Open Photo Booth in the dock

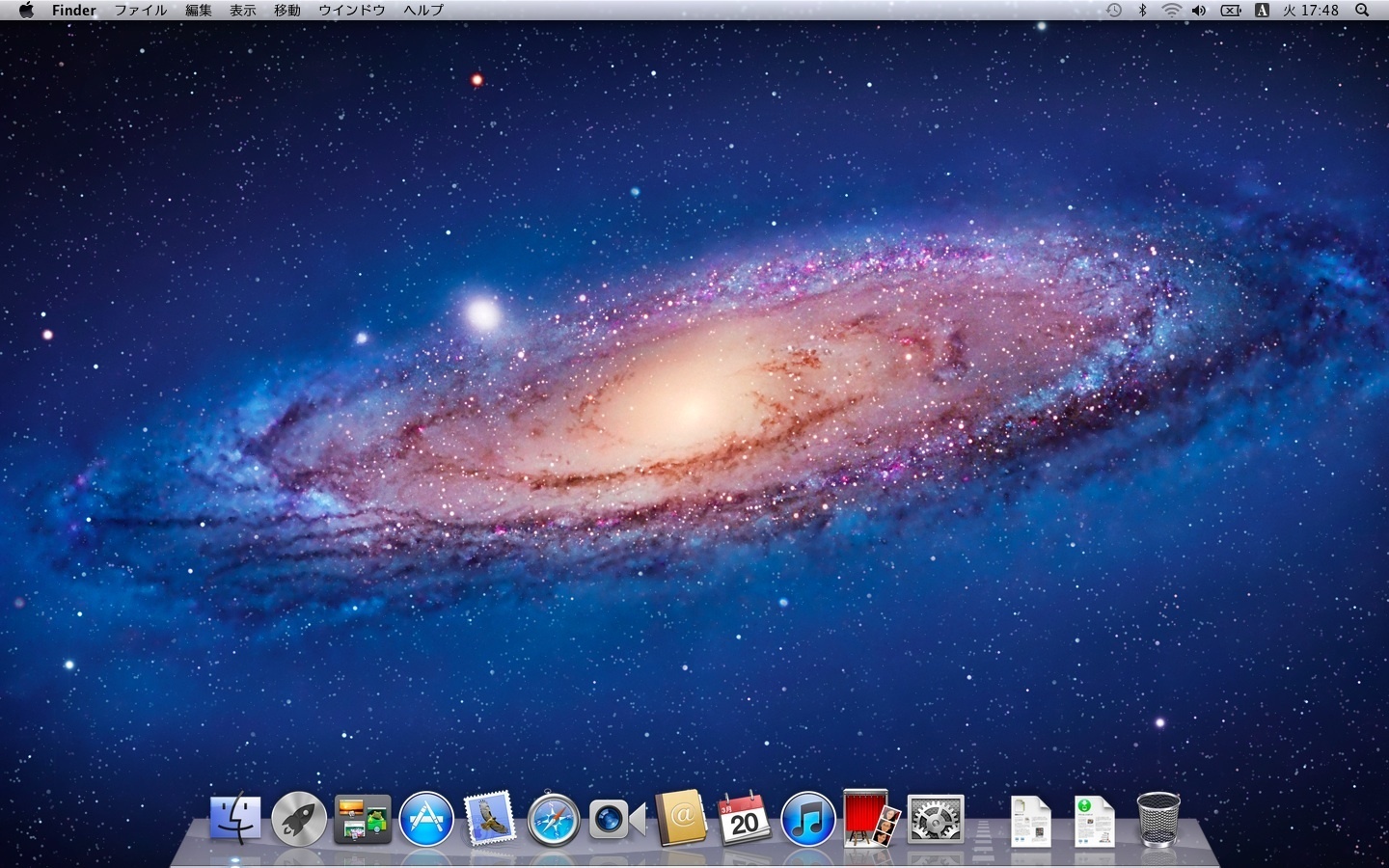tap(871, 820)
